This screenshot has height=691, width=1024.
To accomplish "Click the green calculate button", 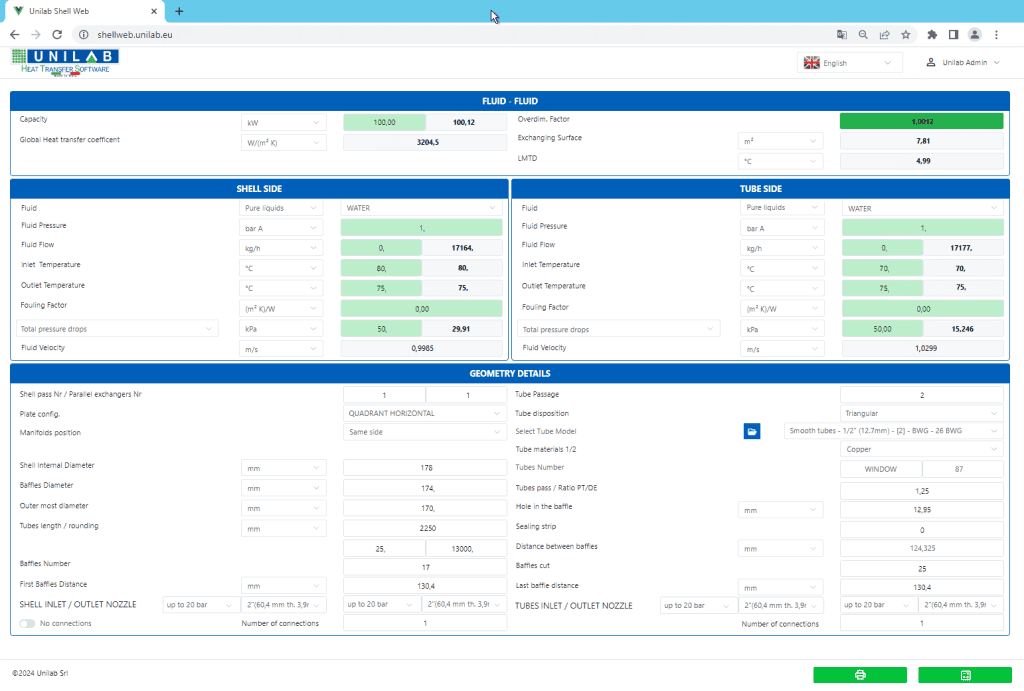I will coord(965,675).
